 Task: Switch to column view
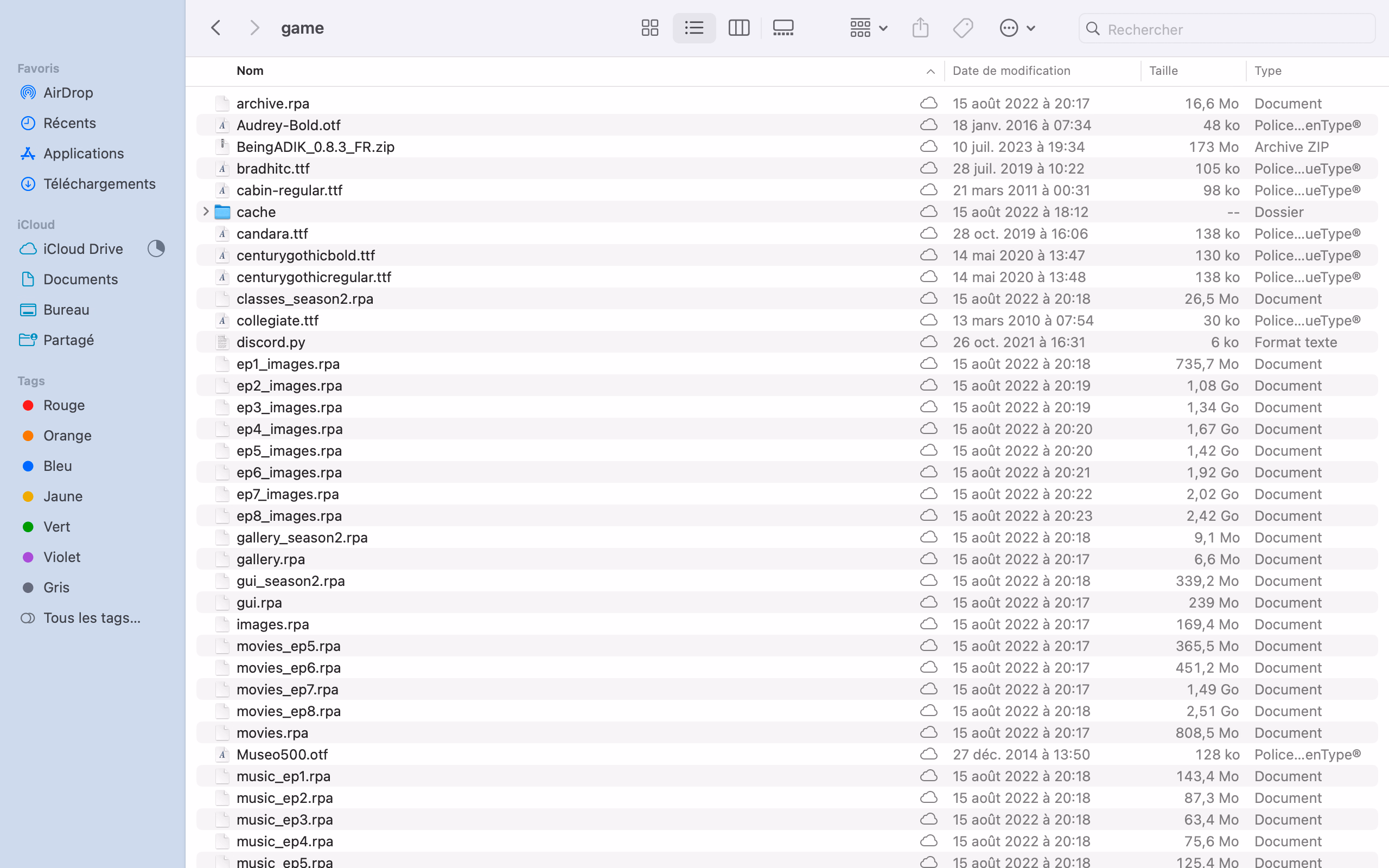click(x=738, y=28)
